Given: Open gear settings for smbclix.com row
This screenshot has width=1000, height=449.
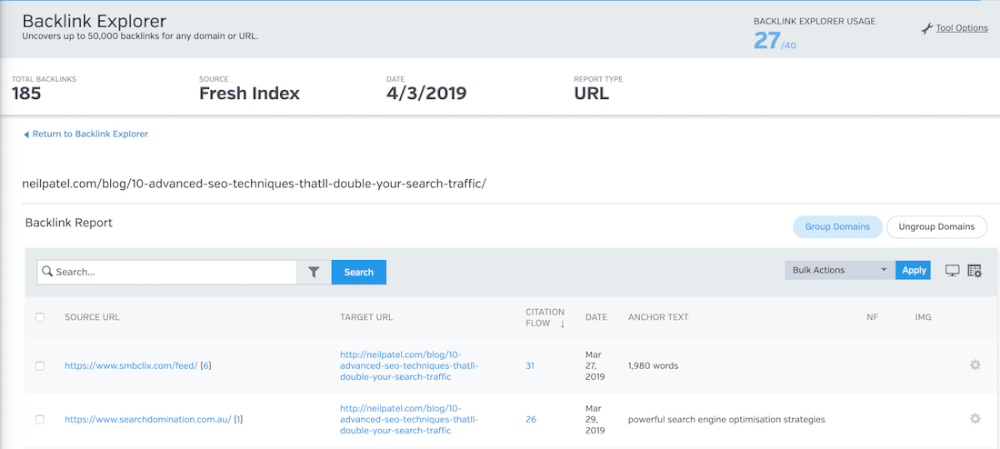Looking at the screenshot, I should 974,365.
